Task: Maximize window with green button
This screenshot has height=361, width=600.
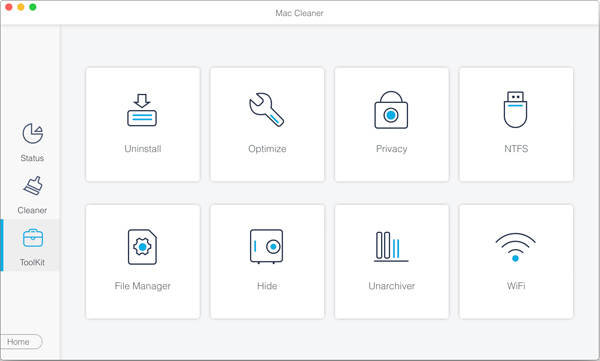Action: pyautogui.click(x=33, y=7)
